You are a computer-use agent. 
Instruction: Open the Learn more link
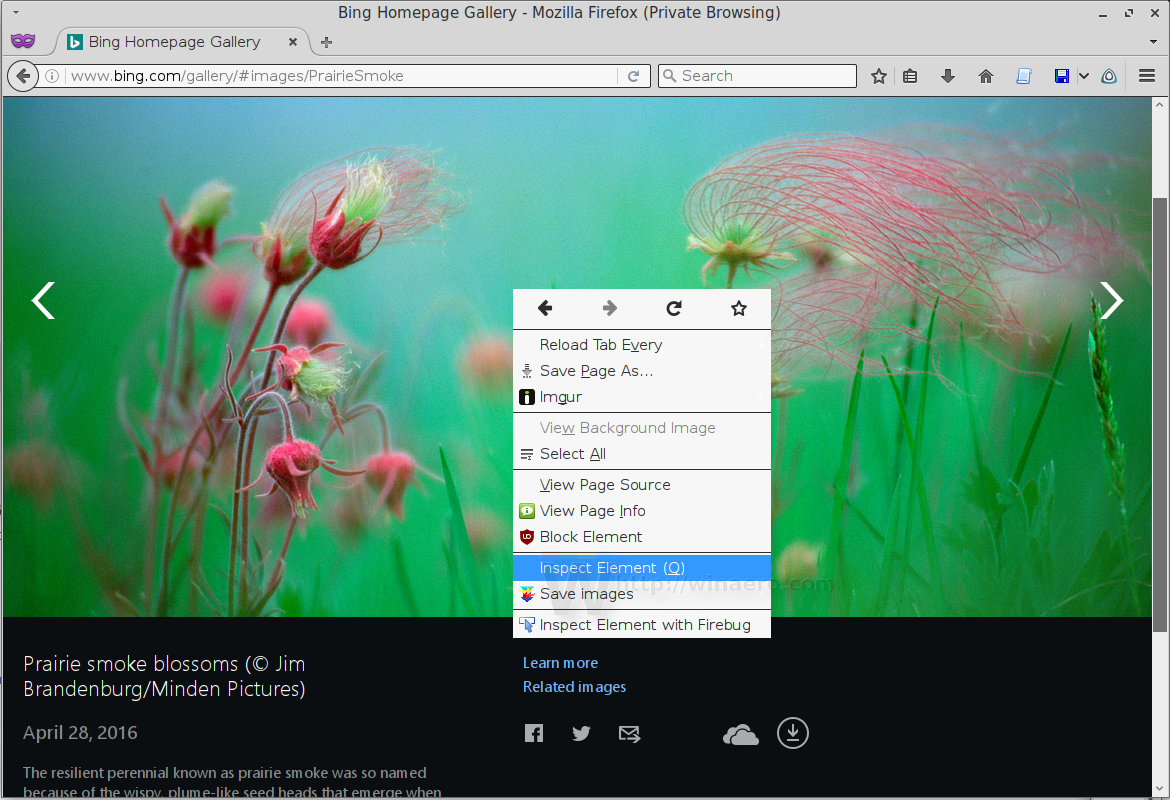560,662
